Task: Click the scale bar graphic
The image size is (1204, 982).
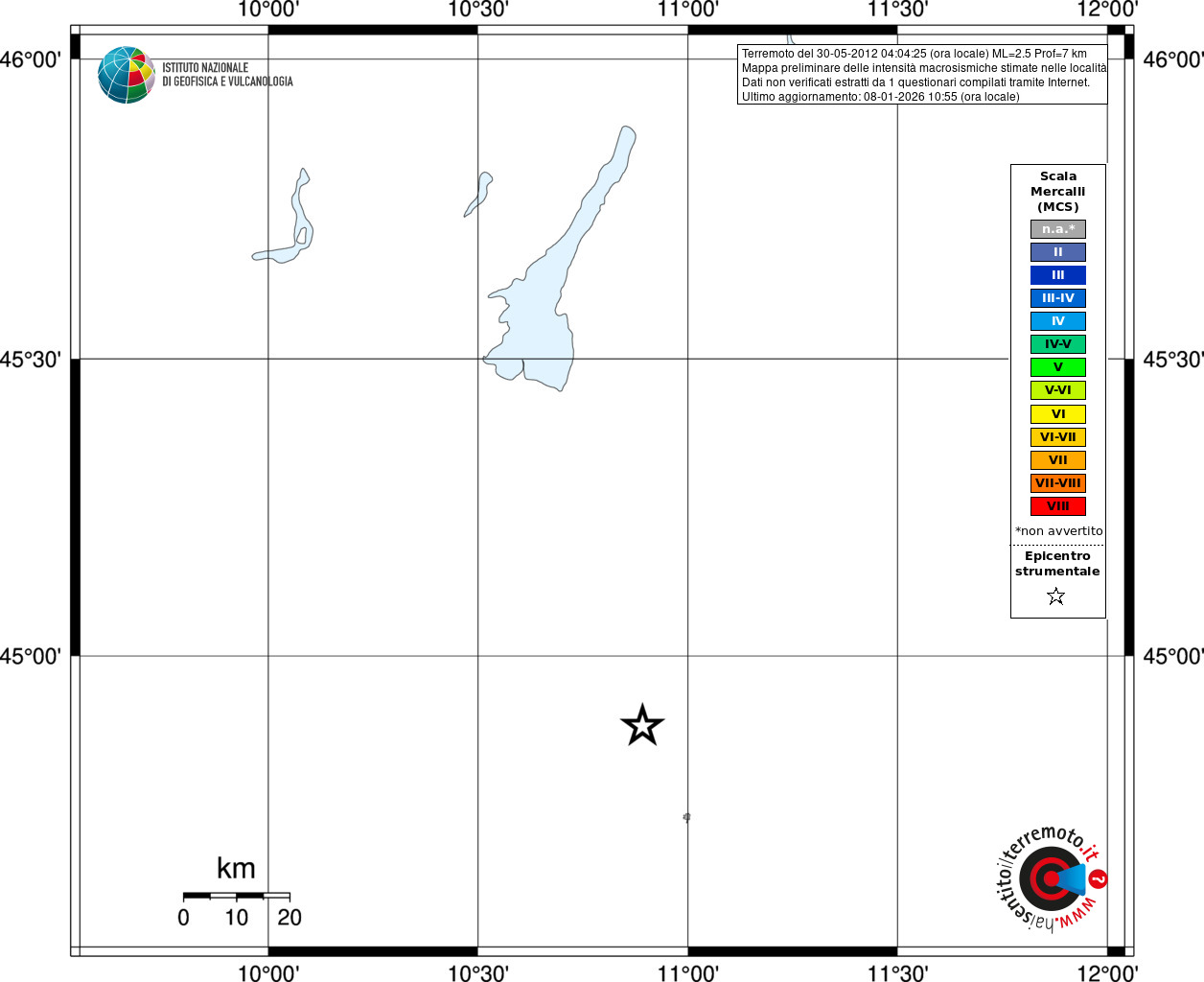Action: click(x=237, y=896)
